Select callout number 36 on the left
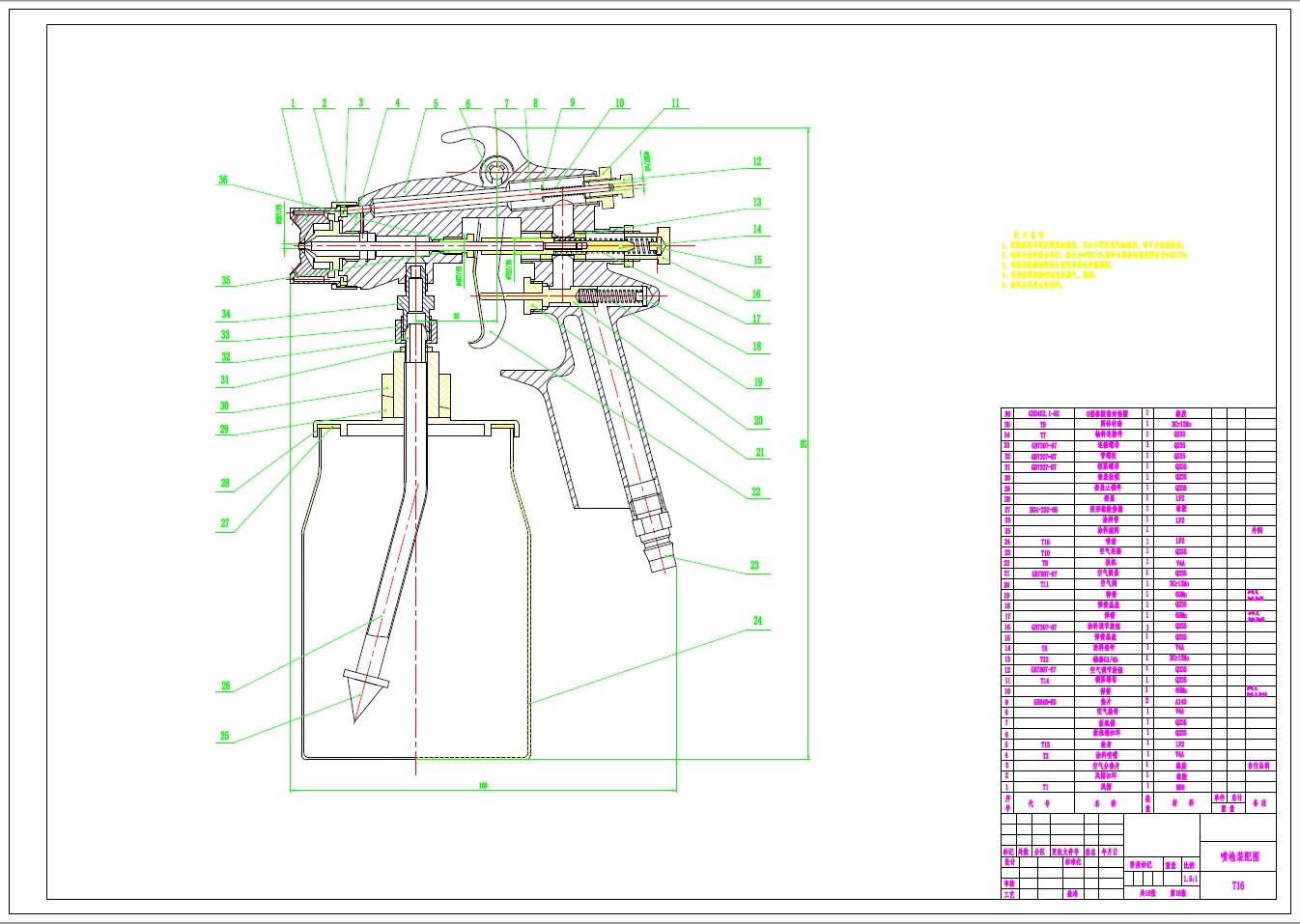The height and width of the screenshot is (924, 1300). coord(223,180)
